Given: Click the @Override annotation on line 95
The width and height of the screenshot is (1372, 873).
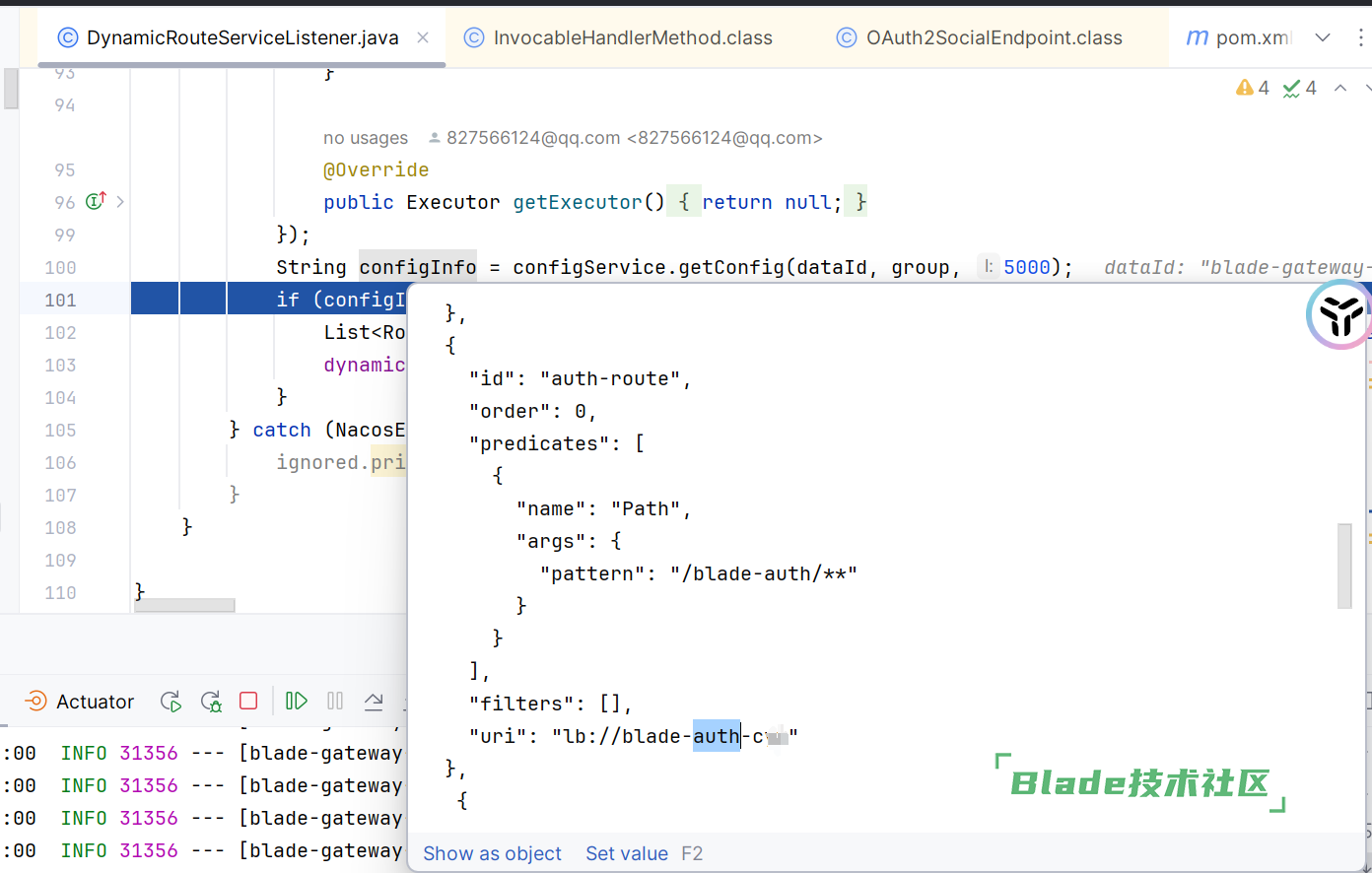Looking at the screenshot, I should click(377, 169).
